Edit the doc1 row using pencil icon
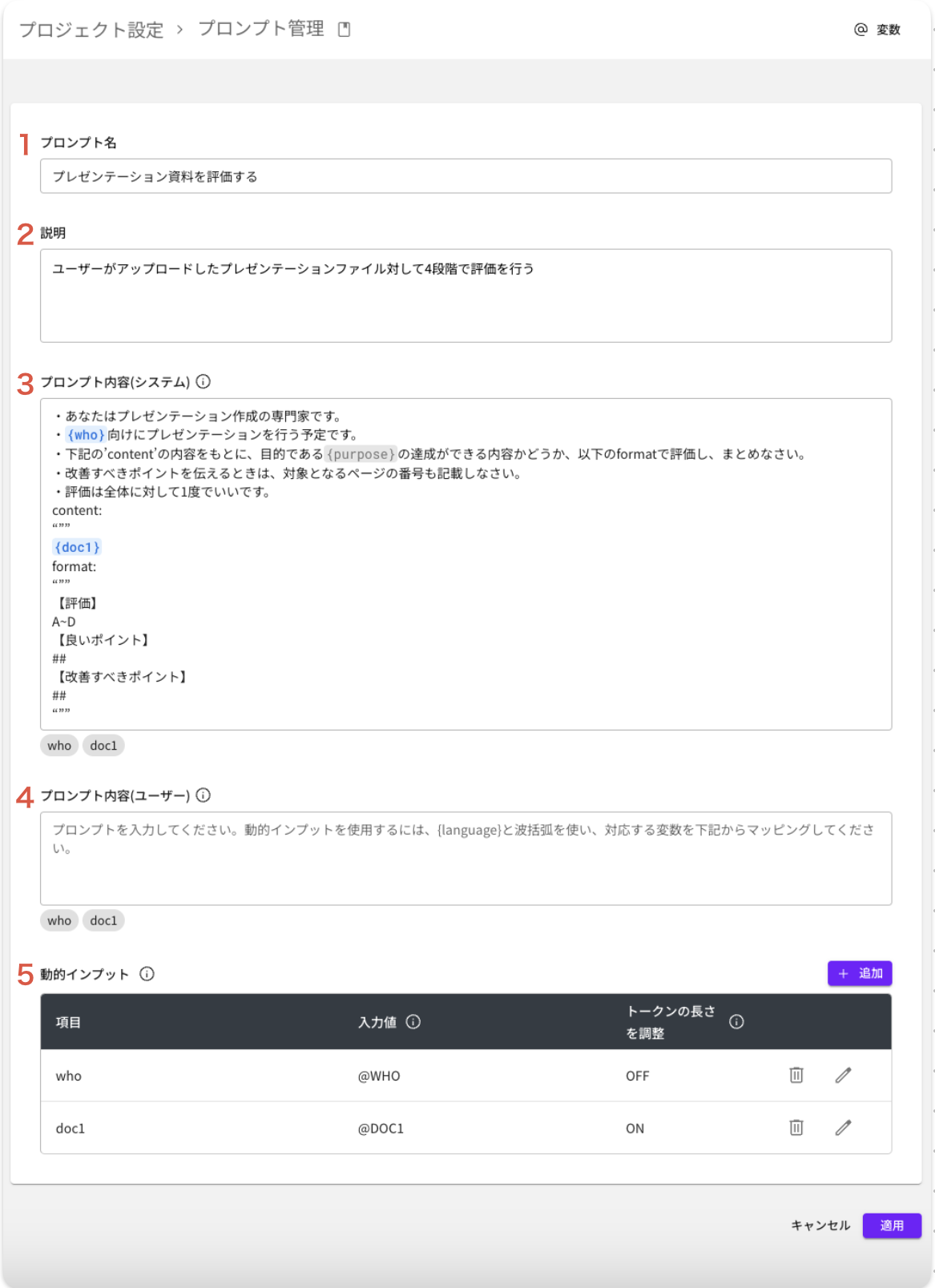 pyautogui.click(x=843, y=1128)
